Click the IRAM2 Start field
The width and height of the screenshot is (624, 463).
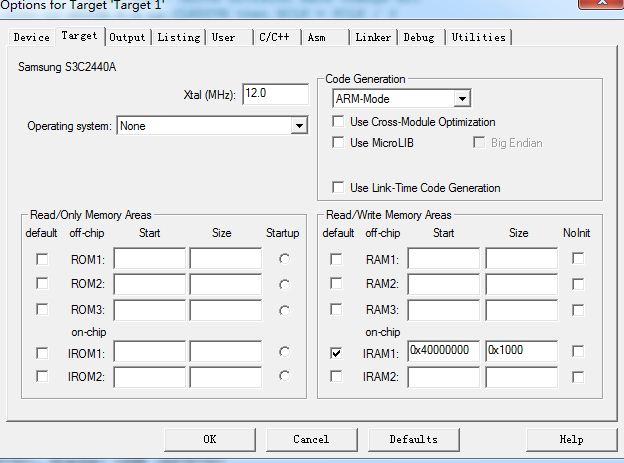[x=444, y=377]
